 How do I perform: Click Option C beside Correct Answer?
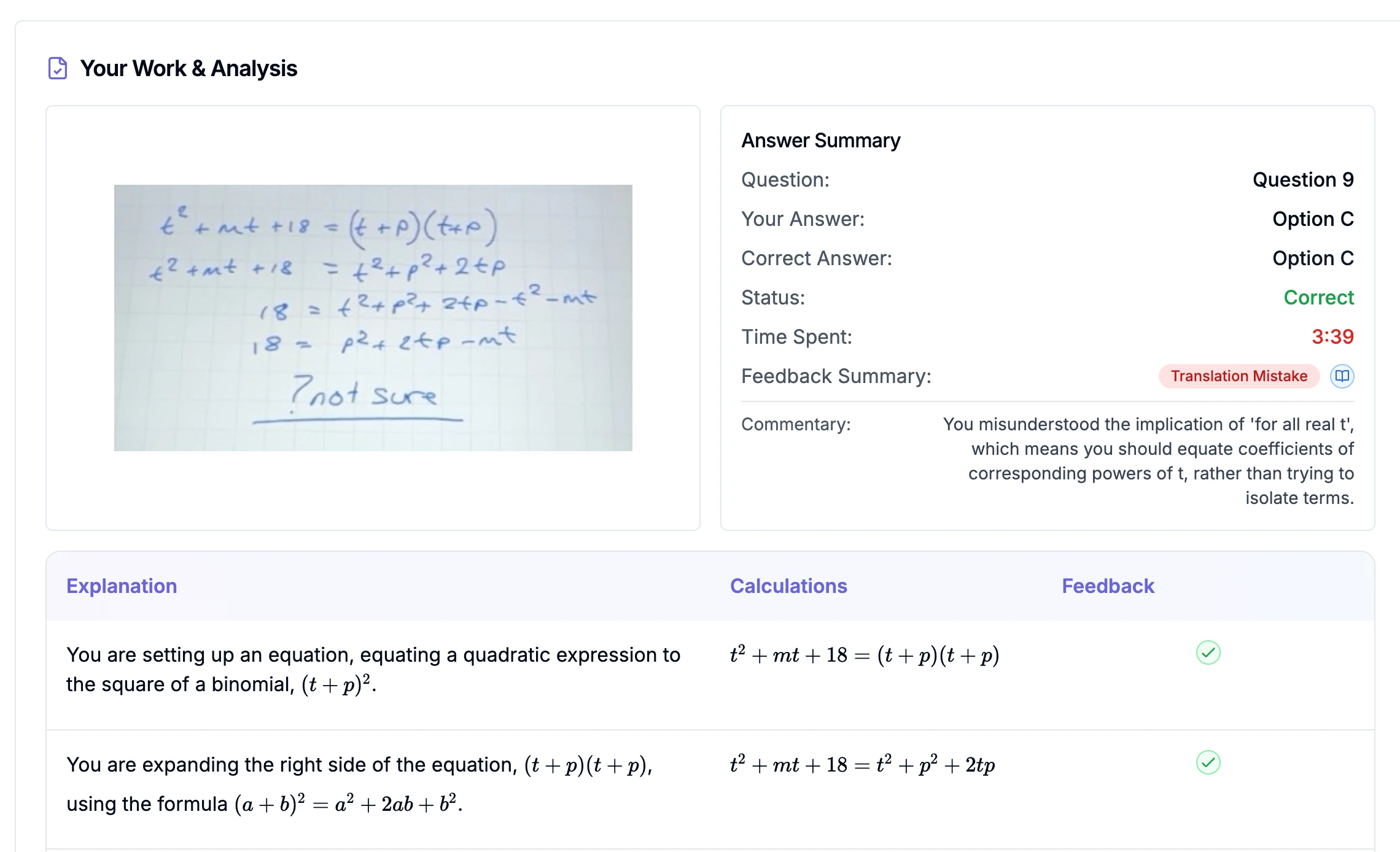[x=1313, y=258]
